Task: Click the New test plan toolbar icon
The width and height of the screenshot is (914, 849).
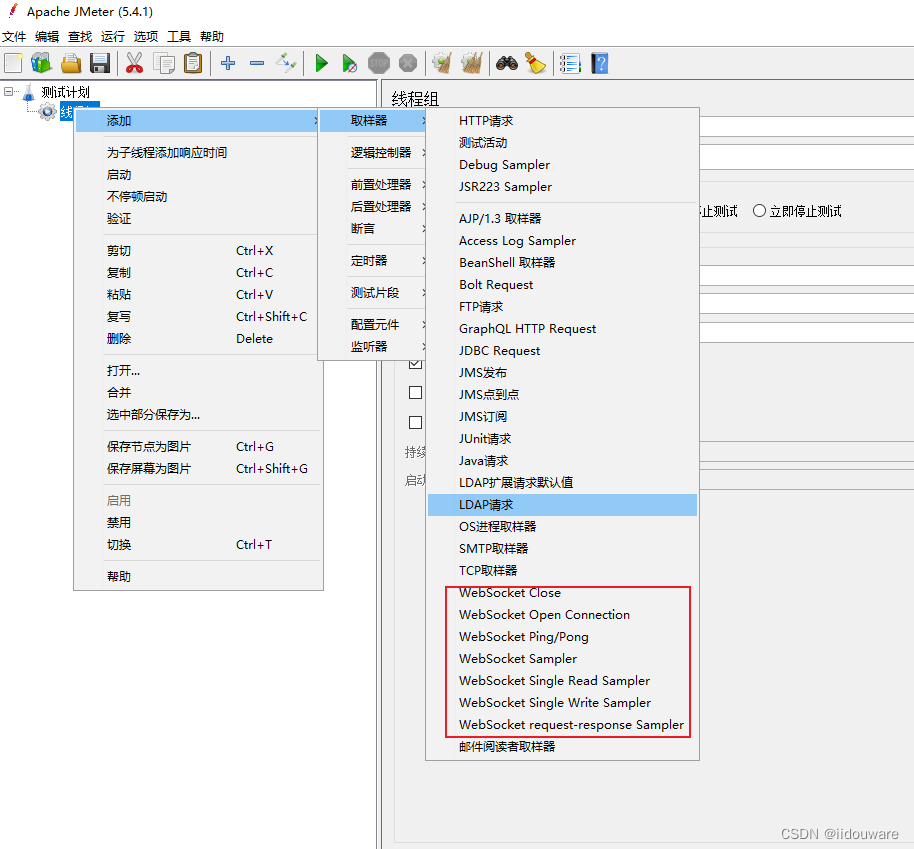Action: [13, 63]
